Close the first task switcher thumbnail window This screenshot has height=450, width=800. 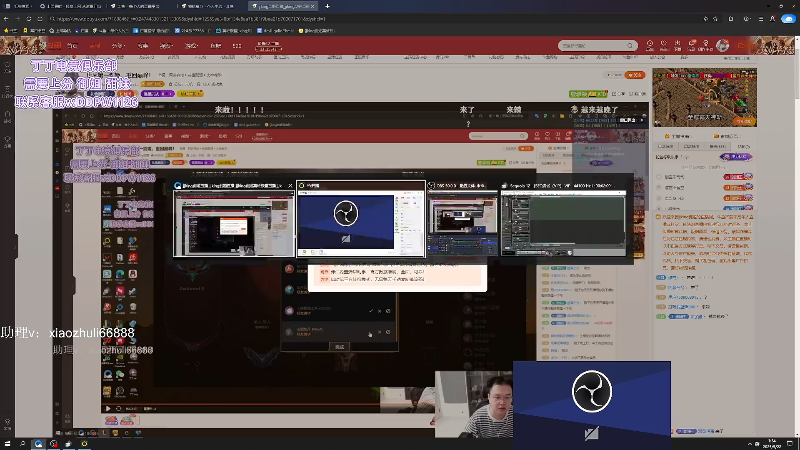(x=290, y=186)
